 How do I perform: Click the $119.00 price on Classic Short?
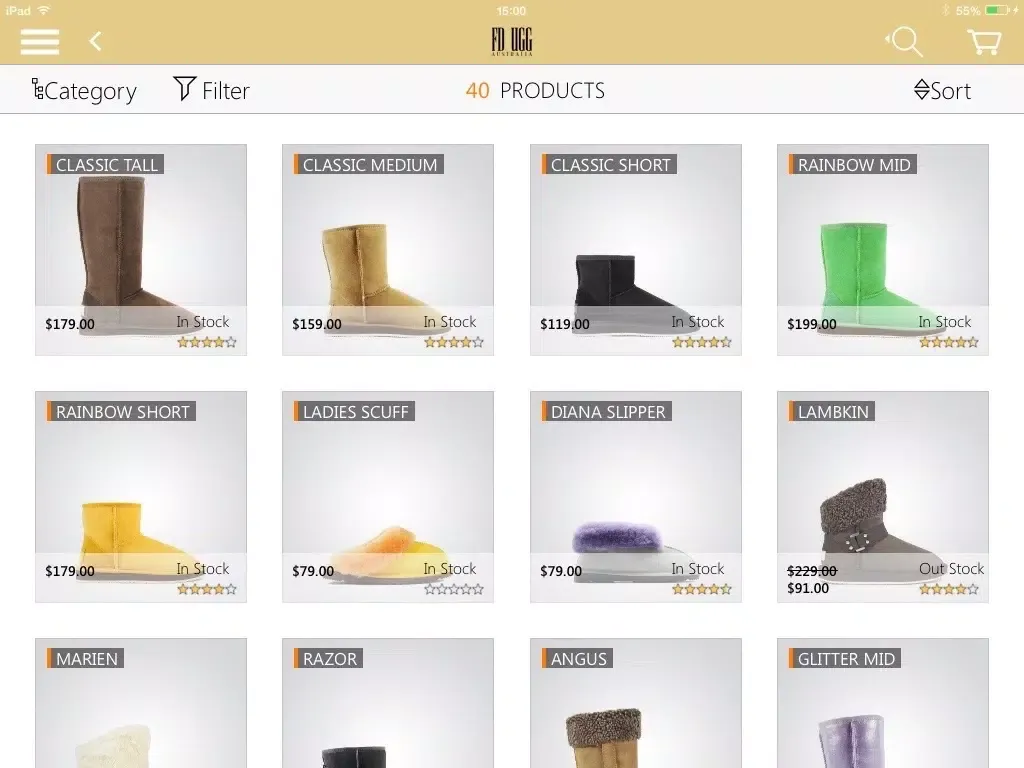[565, 324]
